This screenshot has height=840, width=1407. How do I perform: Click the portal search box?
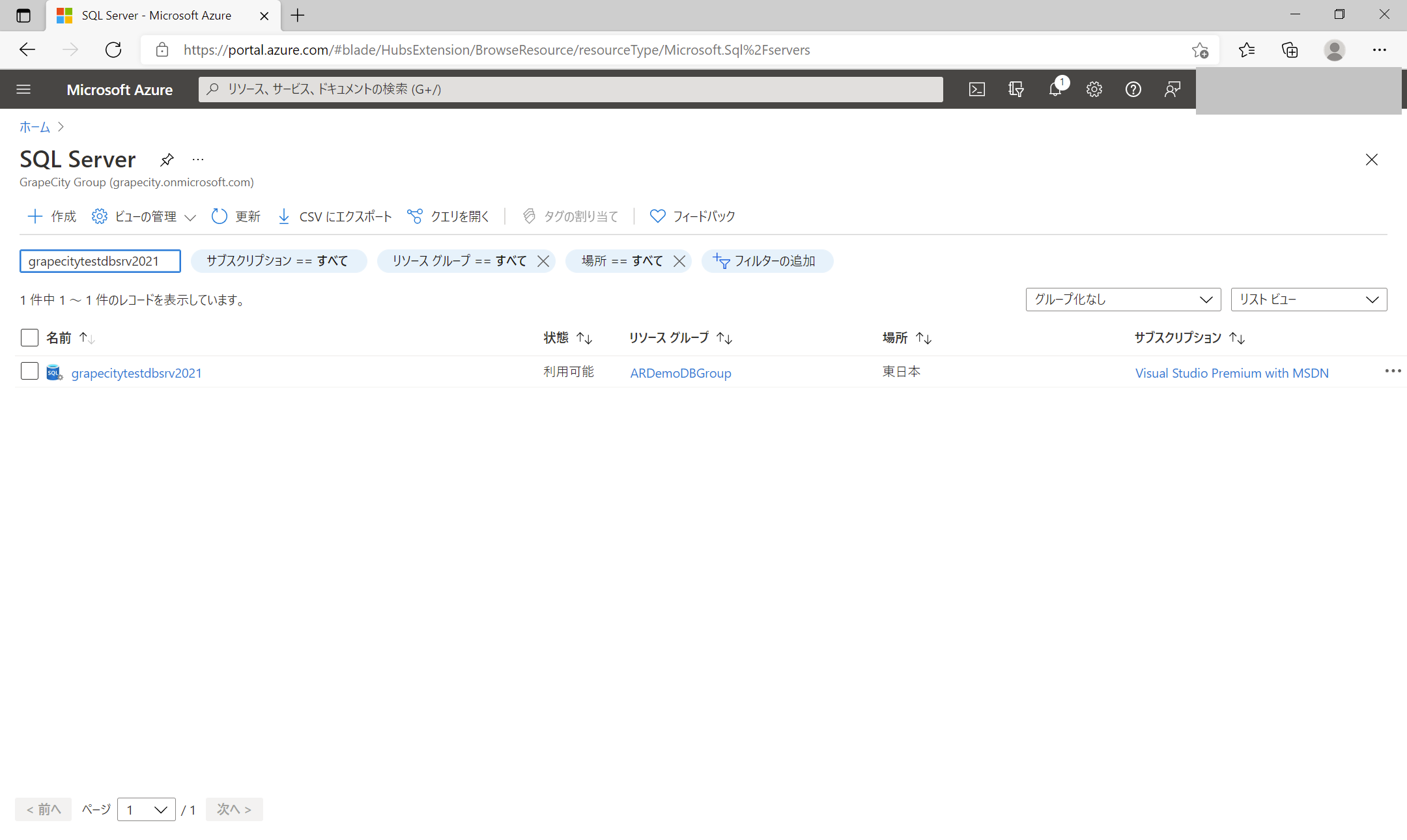coord(571,89)
